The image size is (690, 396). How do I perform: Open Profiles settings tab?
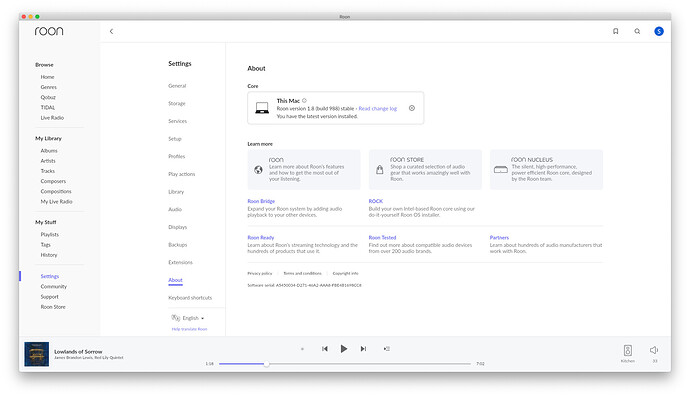(x=176, y=156)
